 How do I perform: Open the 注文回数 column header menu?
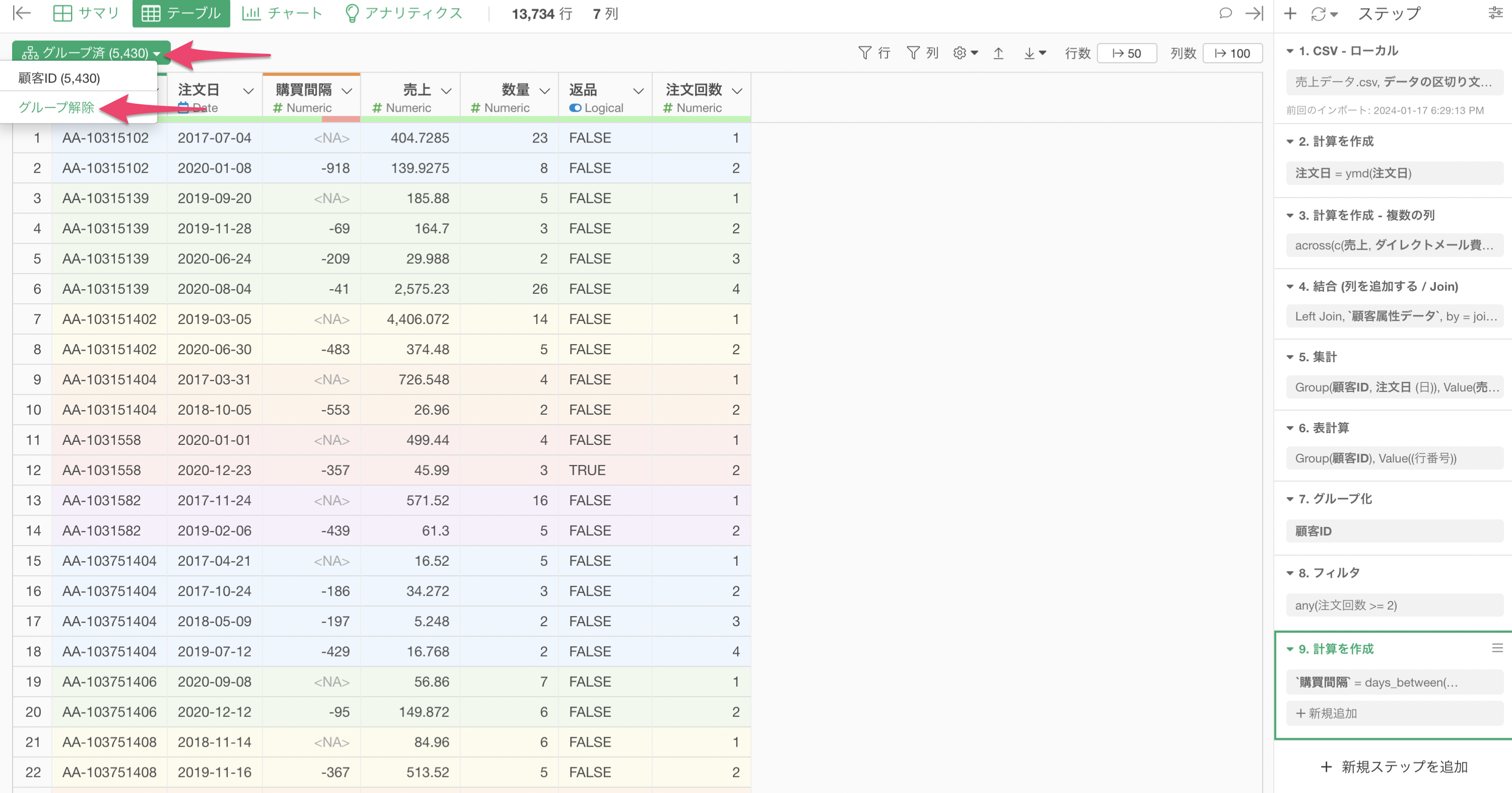pos(737,90)
